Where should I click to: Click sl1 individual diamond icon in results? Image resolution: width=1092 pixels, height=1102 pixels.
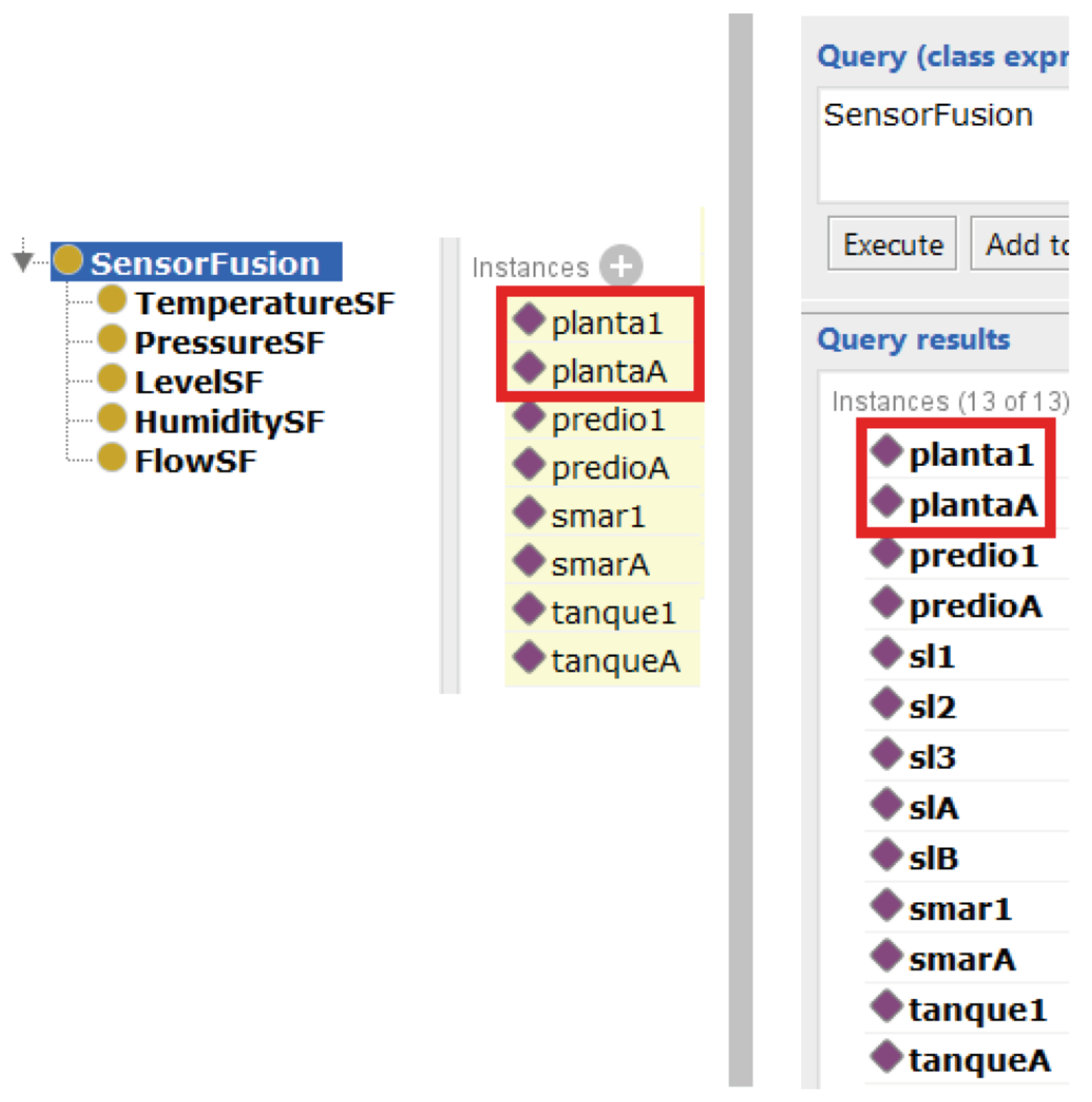886,653
